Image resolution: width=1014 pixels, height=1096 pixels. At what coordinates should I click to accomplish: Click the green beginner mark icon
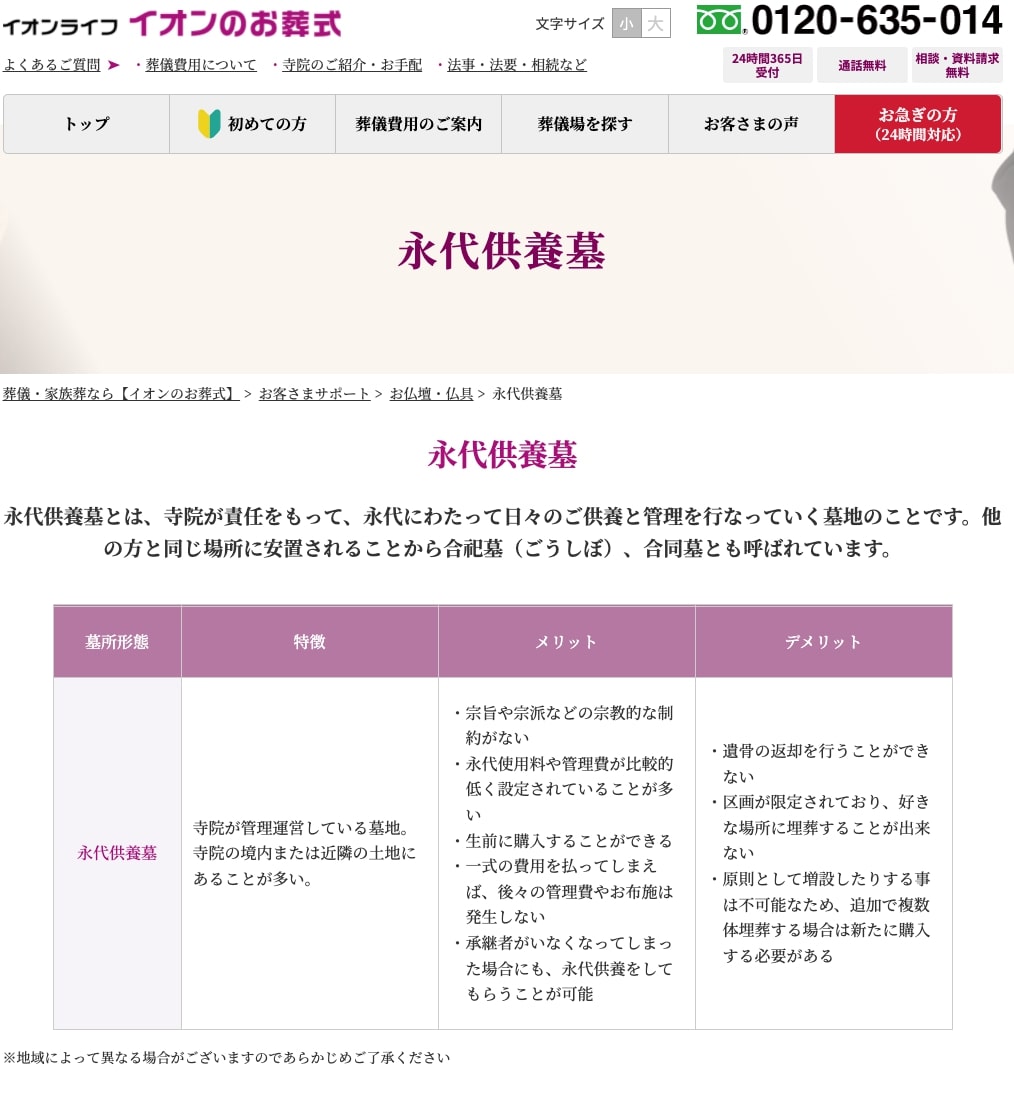click(208, 124)
